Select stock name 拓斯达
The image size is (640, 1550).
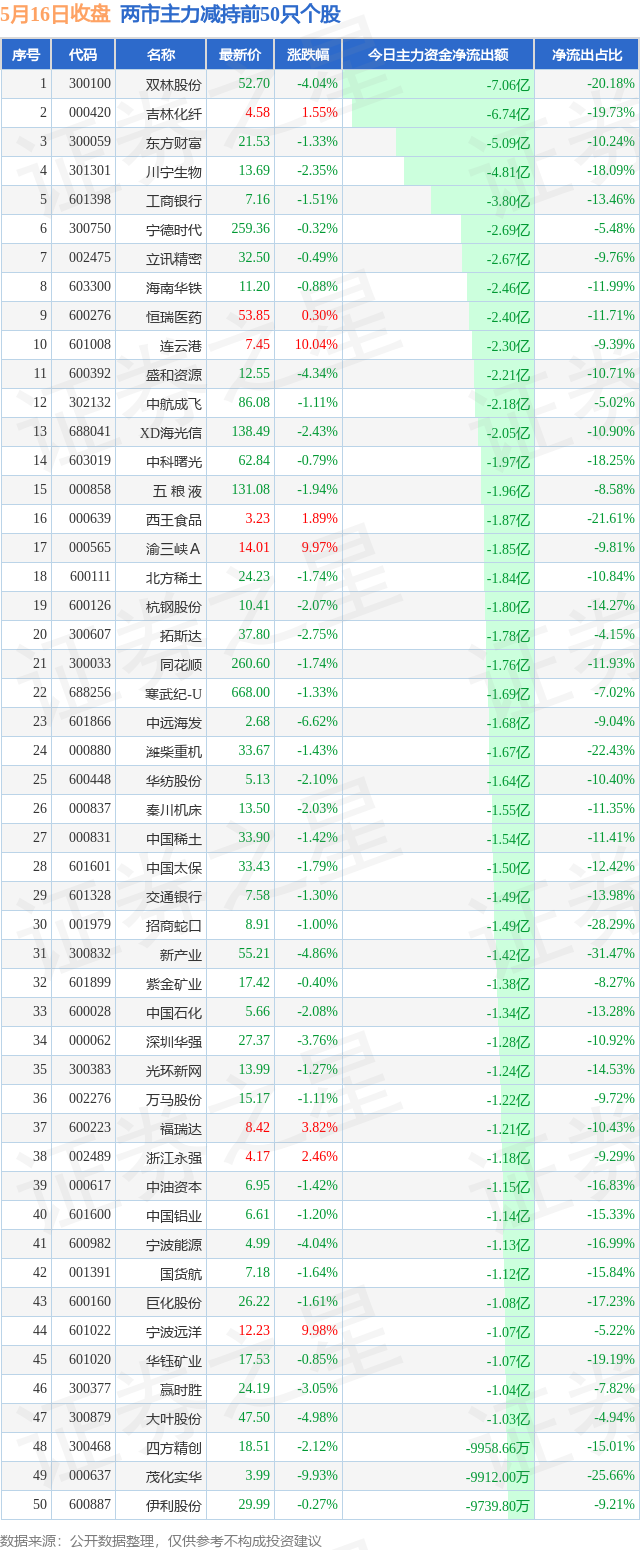[x=181, y=635]
